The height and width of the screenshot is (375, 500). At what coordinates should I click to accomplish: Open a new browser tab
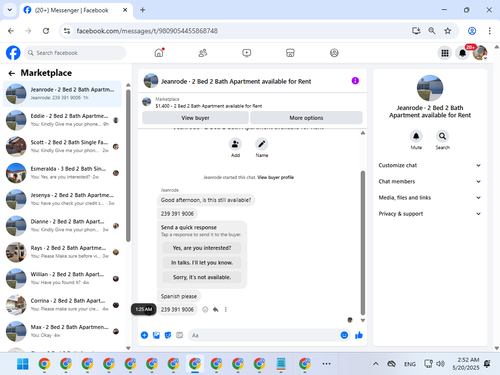pyautogui.click(x=143, y=10)
